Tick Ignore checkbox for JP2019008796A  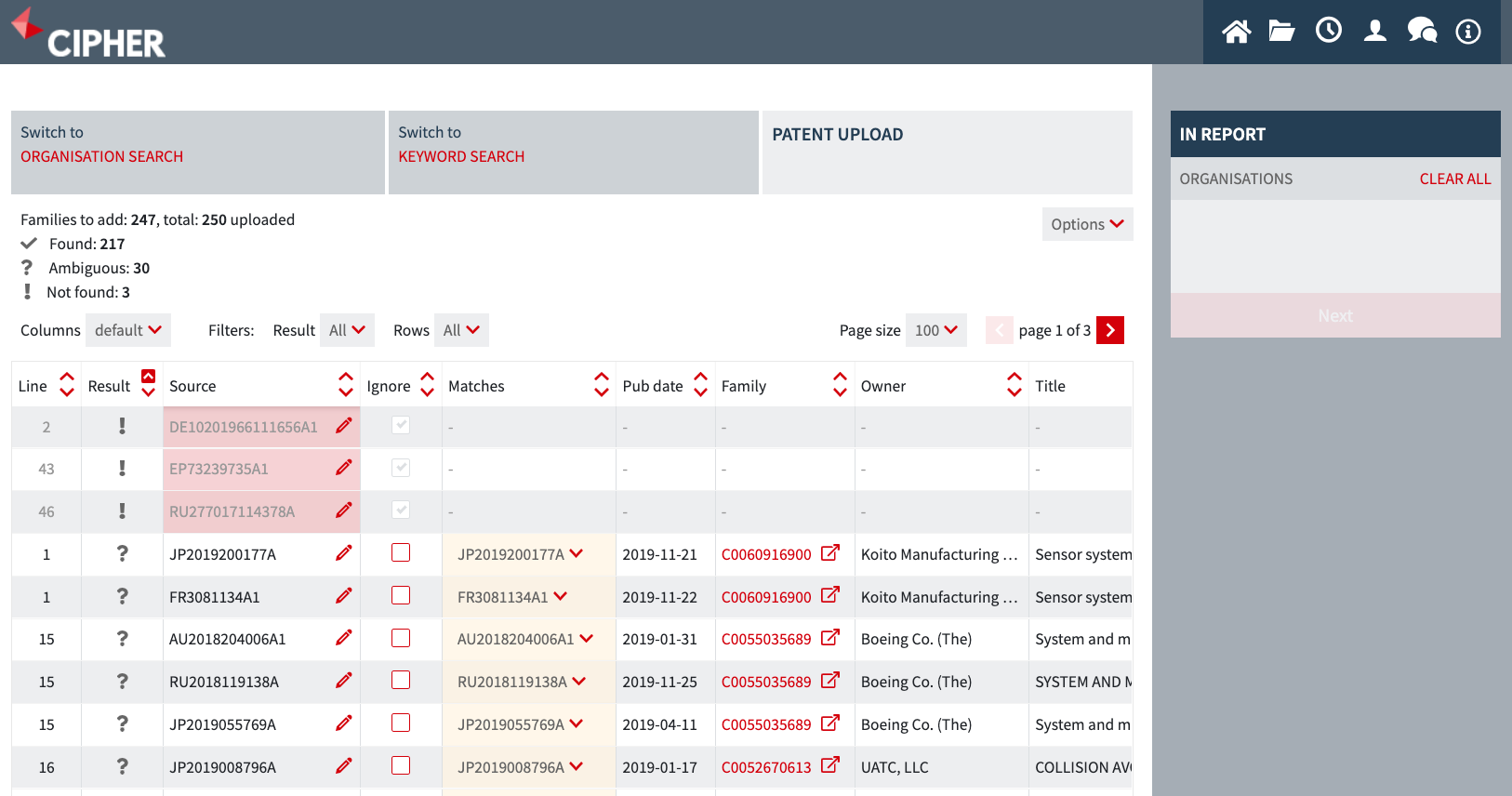(401, 765)
